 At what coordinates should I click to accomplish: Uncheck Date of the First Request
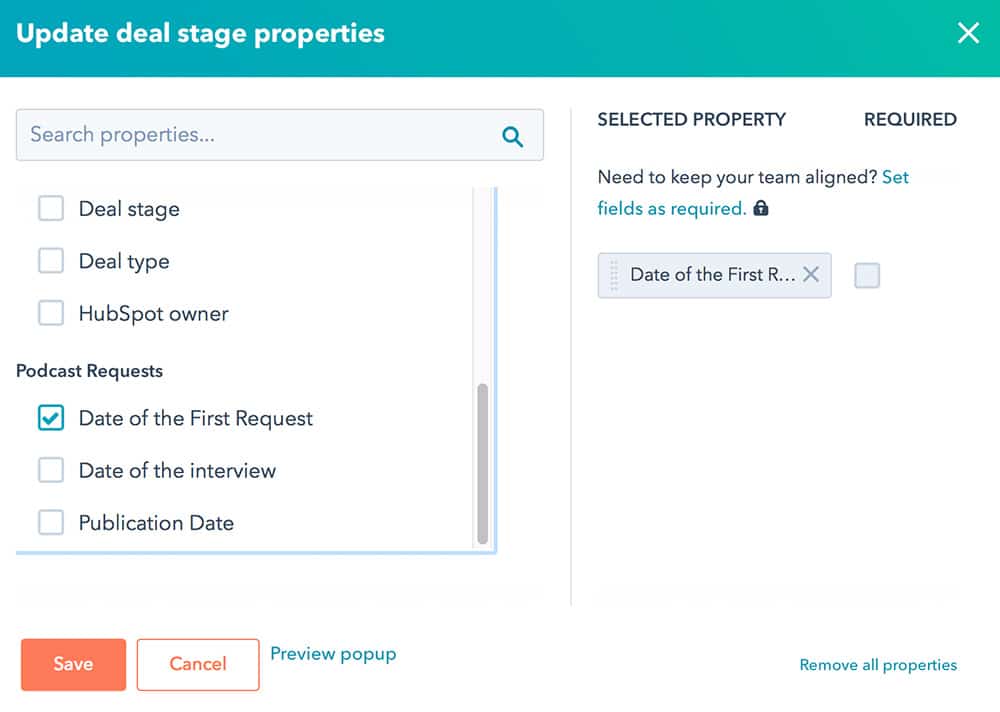point(51,418)
